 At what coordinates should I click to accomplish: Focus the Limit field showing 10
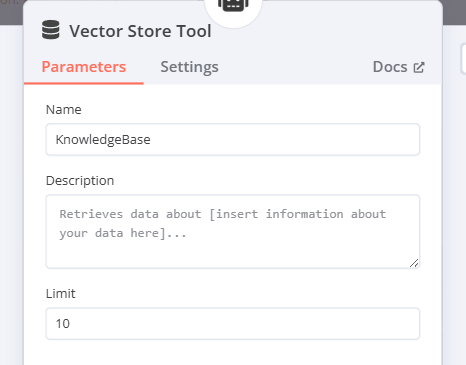tap(233, 324)
